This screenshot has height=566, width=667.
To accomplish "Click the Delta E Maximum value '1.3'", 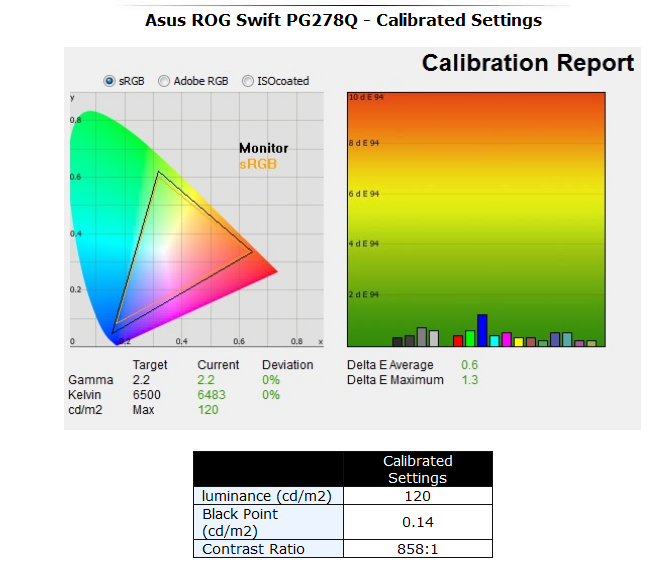I will tap(470, 380).
